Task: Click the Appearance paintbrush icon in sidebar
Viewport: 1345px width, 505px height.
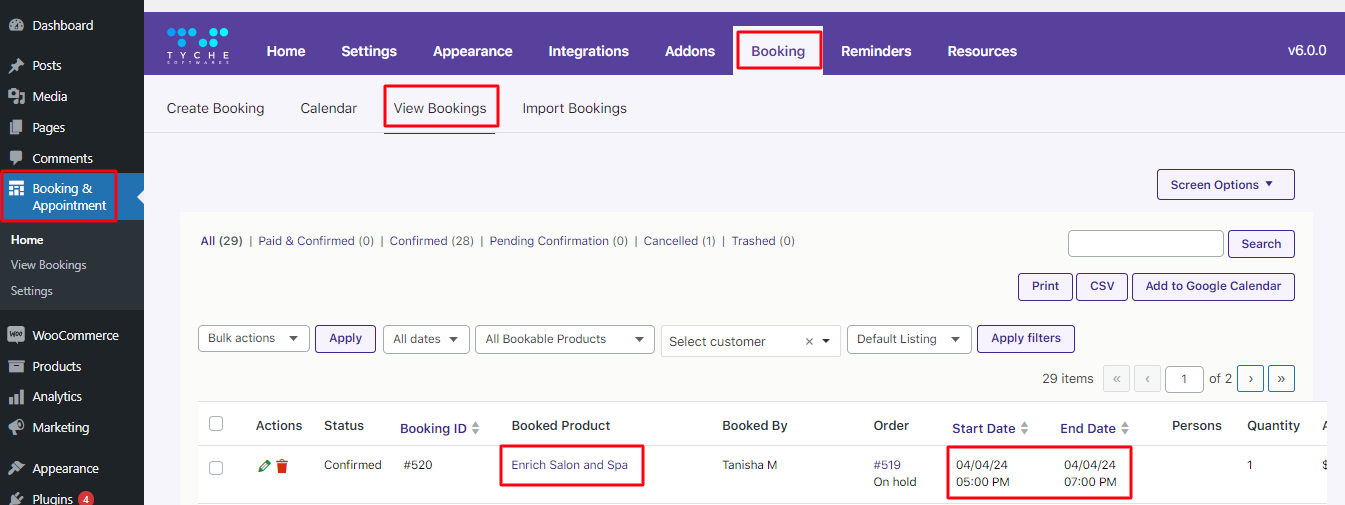Action: tap(16, 468)
